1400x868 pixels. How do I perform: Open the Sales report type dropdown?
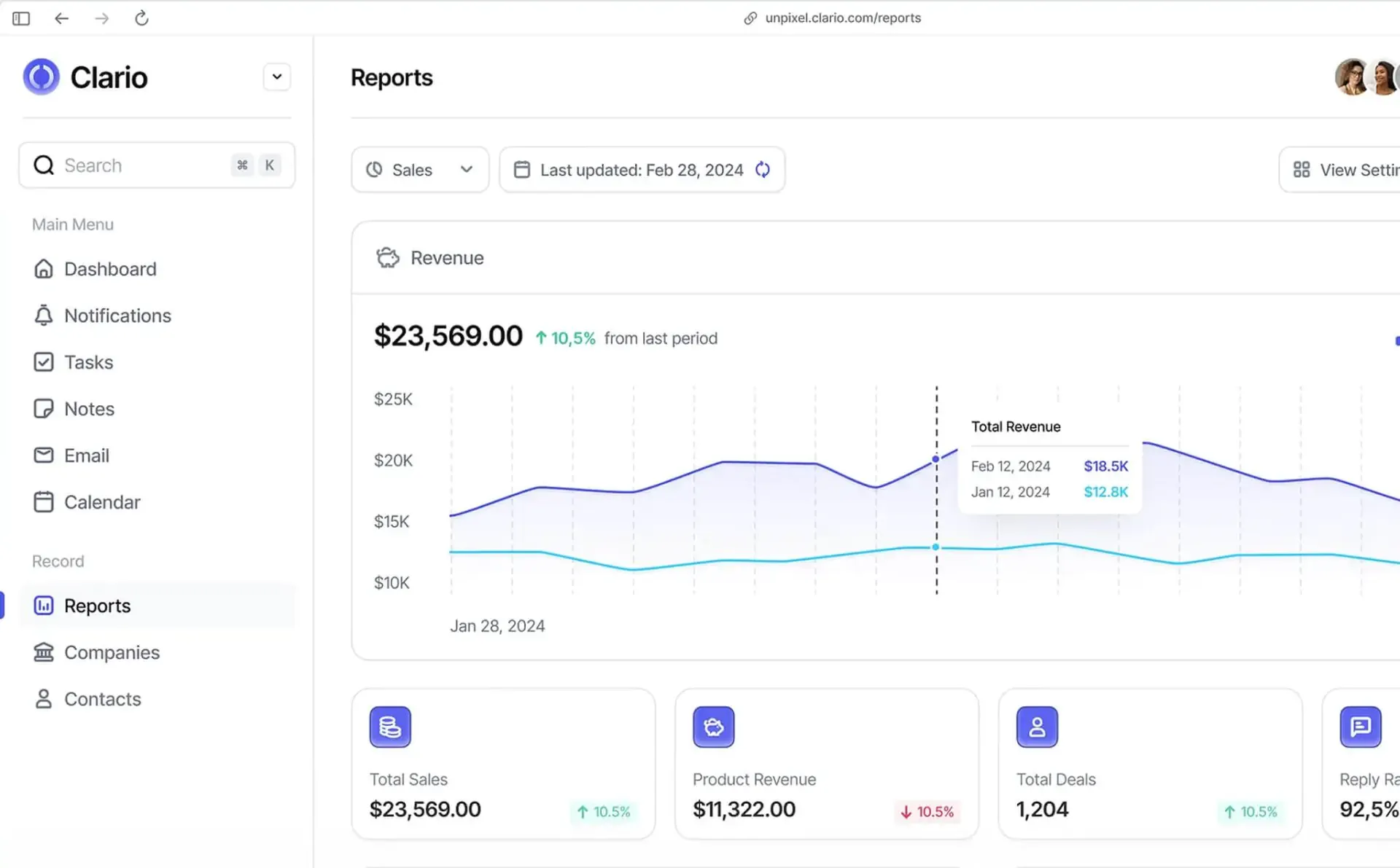pyautogui.click(x=420, y=170)
